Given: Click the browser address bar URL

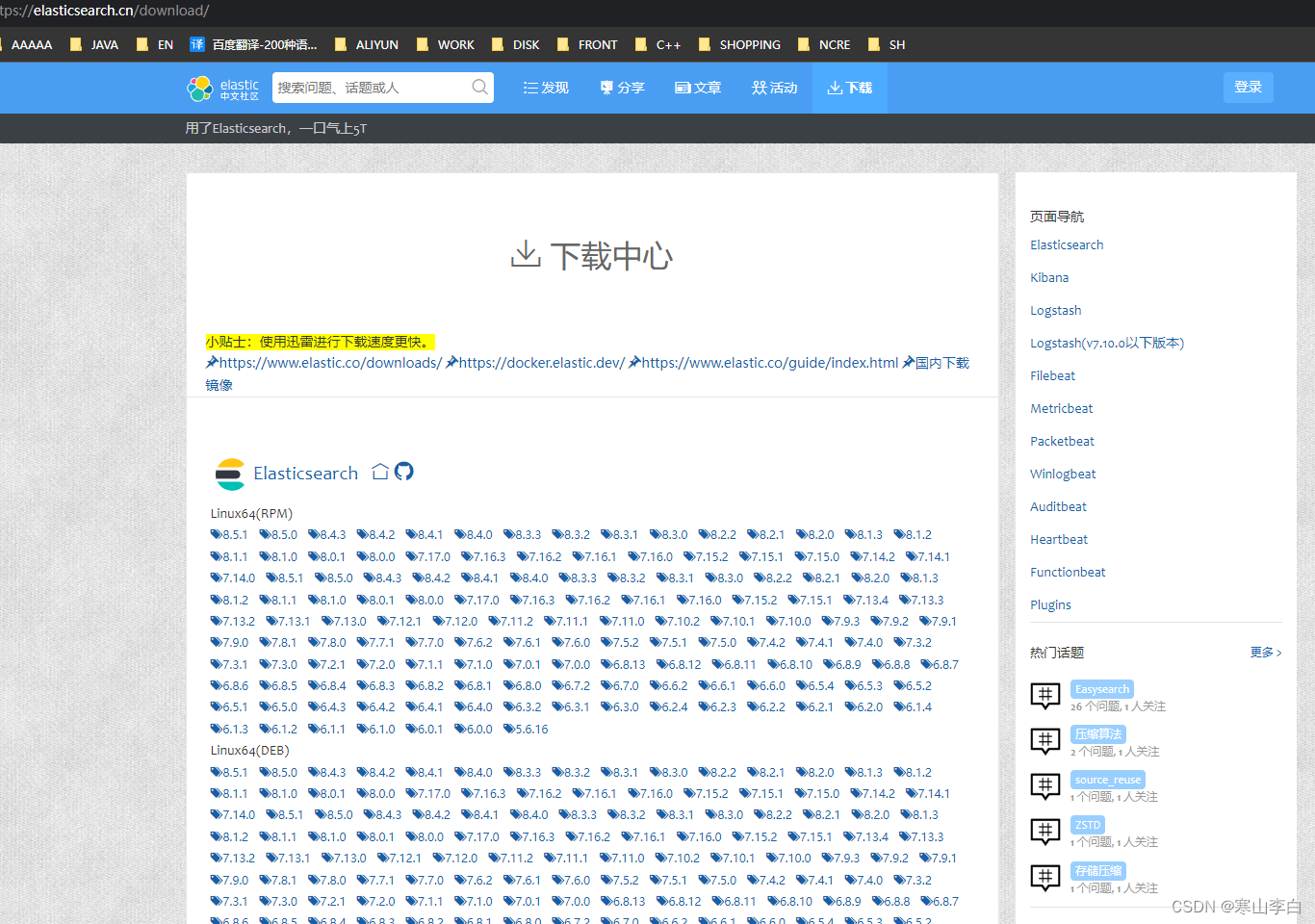Looking at the screenshot, I should [105, 11].
